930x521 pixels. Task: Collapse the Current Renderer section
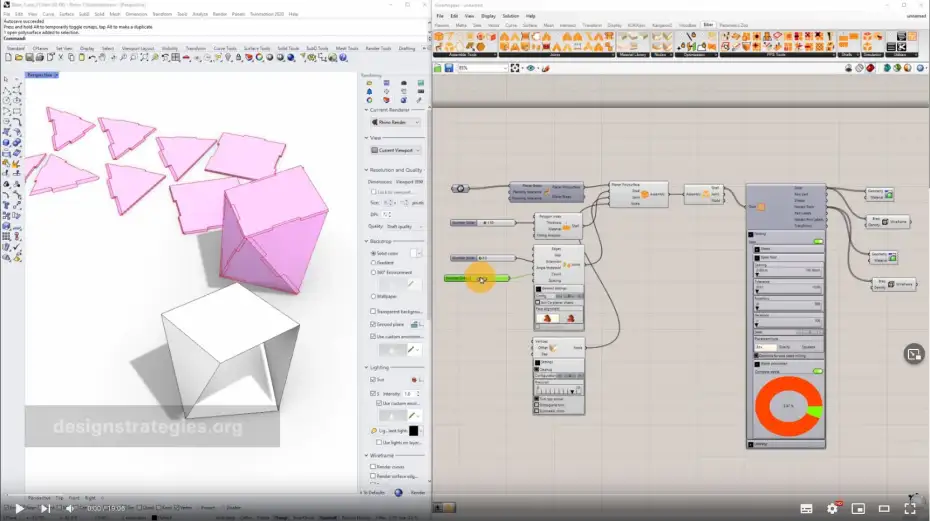366,110
